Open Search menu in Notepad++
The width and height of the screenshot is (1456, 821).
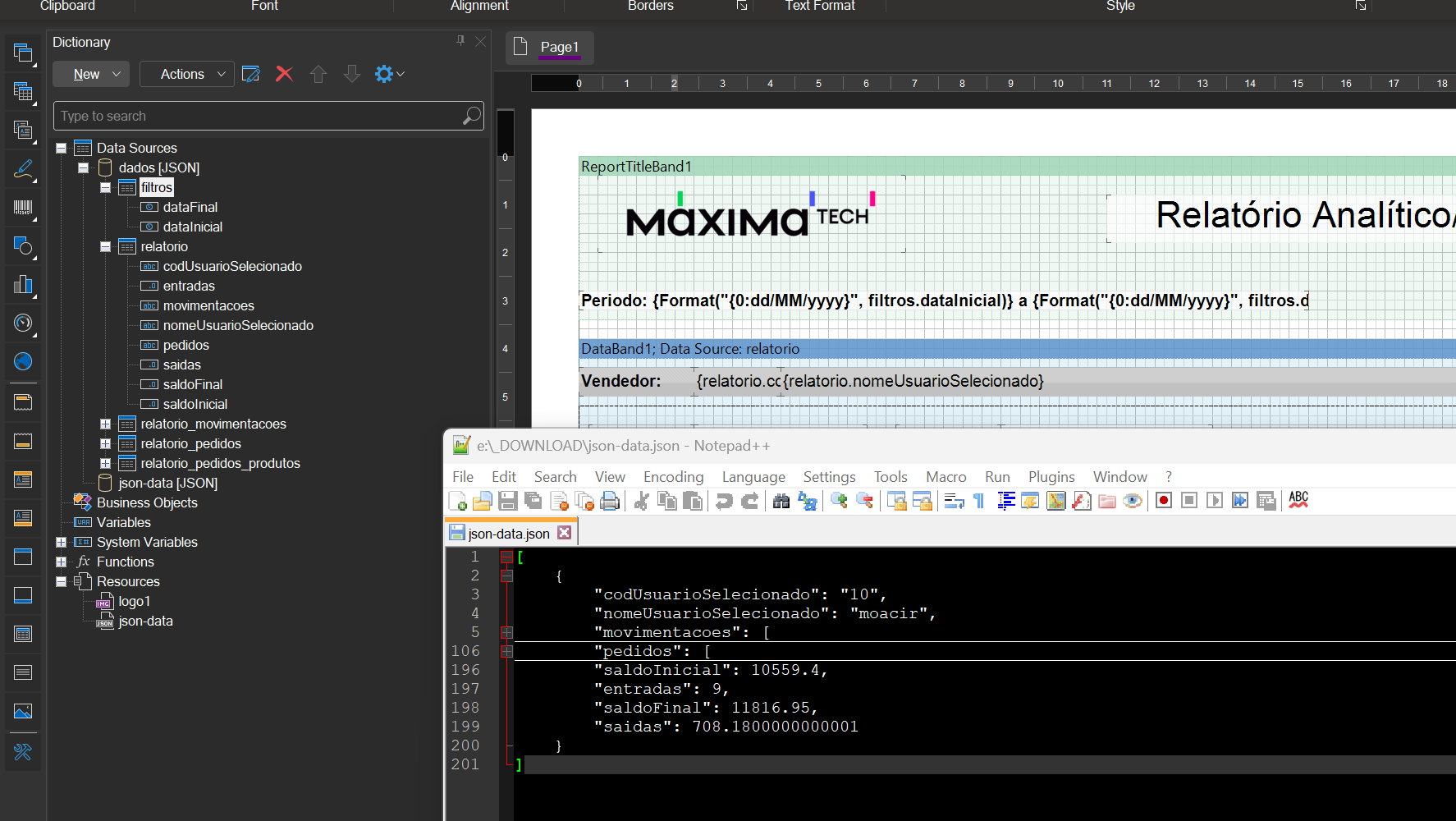(555, 477)
